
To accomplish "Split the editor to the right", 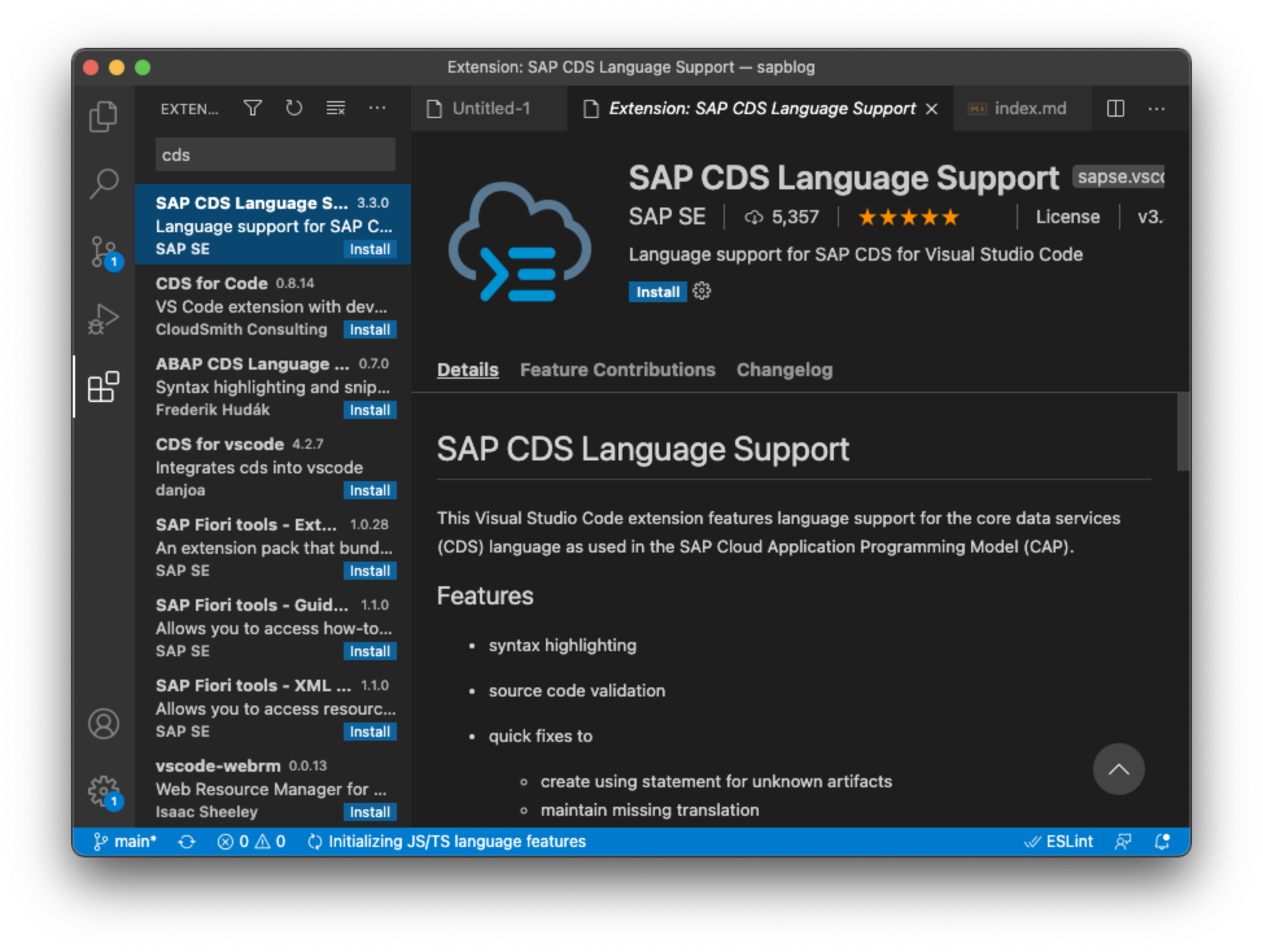I will click(1115, 108).
